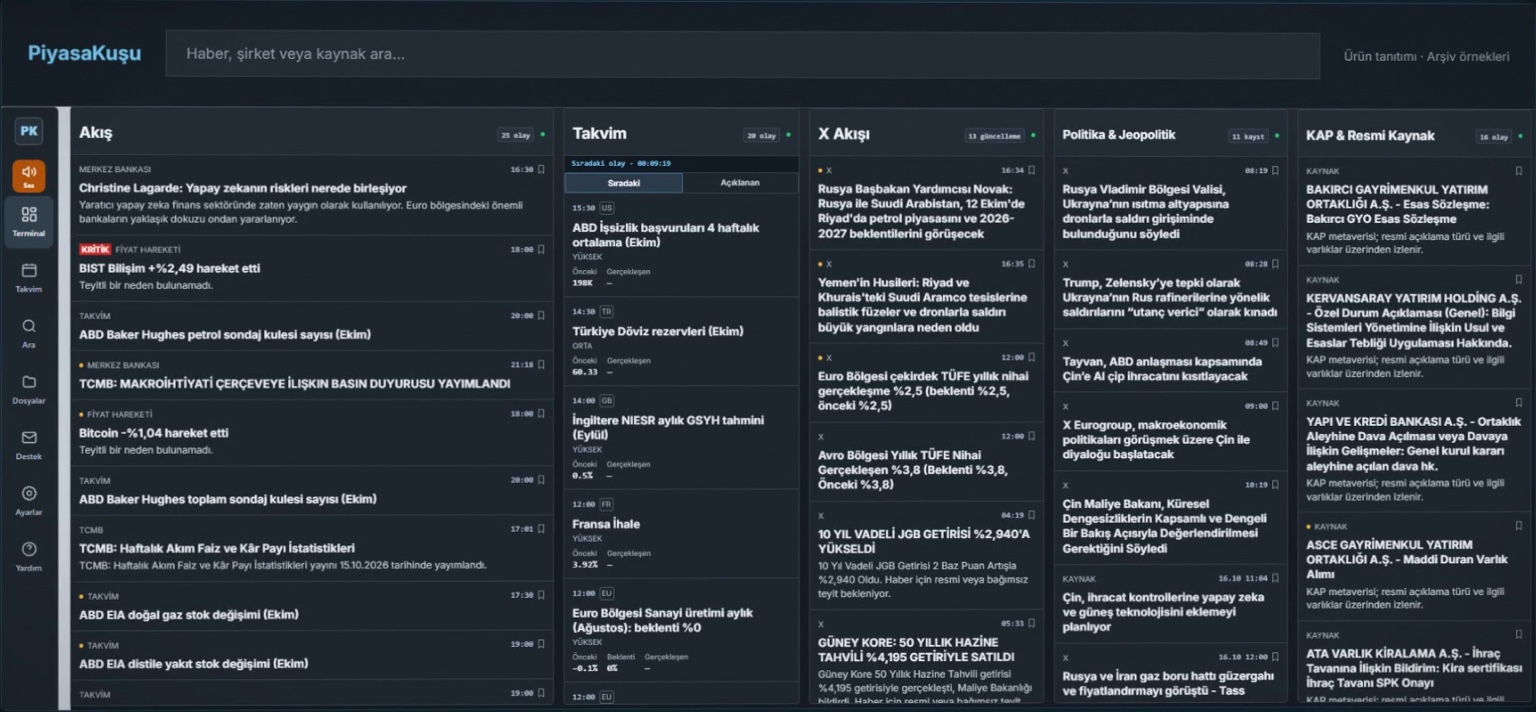The image size is (1536, 712).
Task: Click the 25 olay badge in Akış
Action: point(515,135)
